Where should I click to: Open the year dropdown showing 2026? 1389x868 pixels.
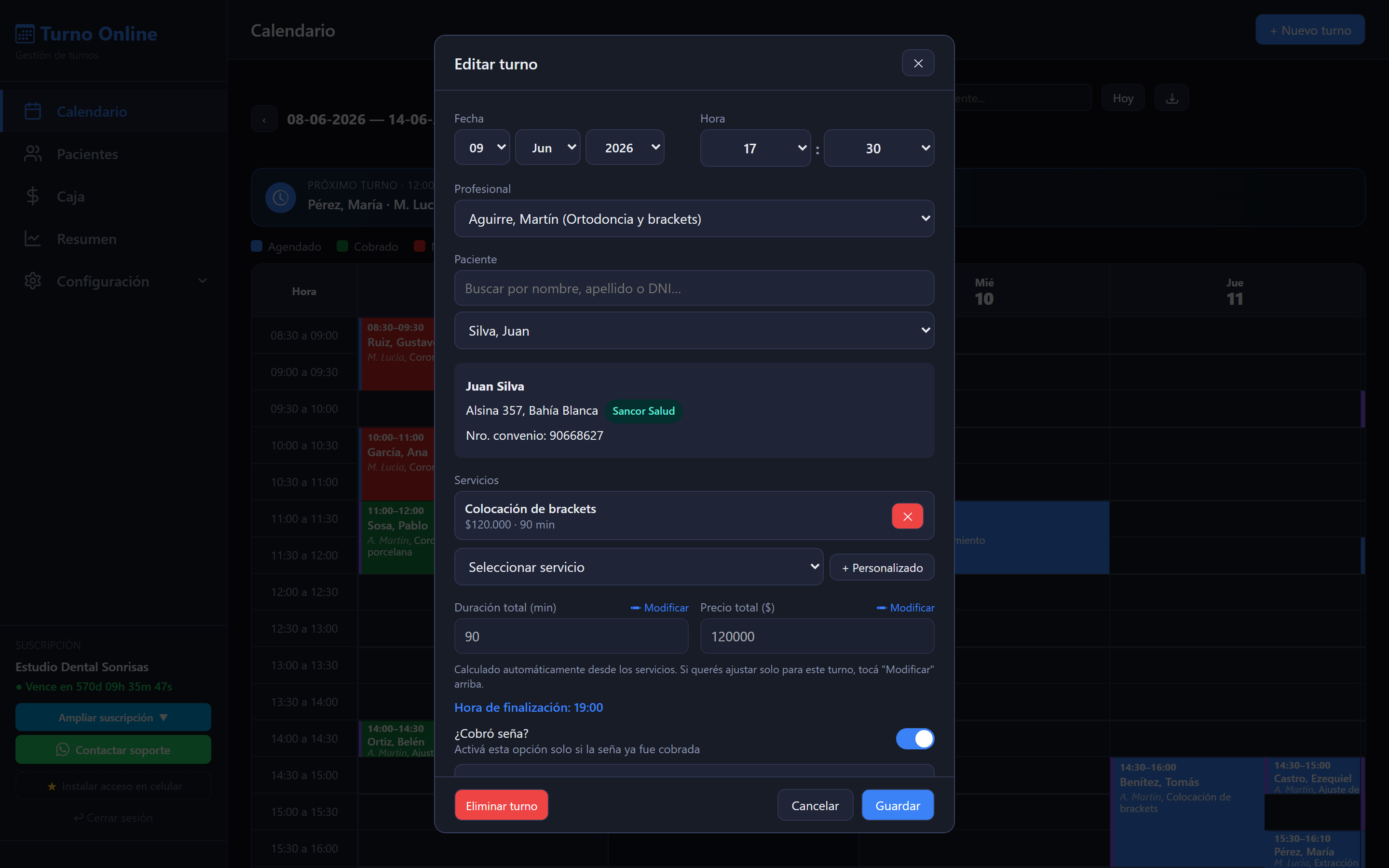point(625,148)
